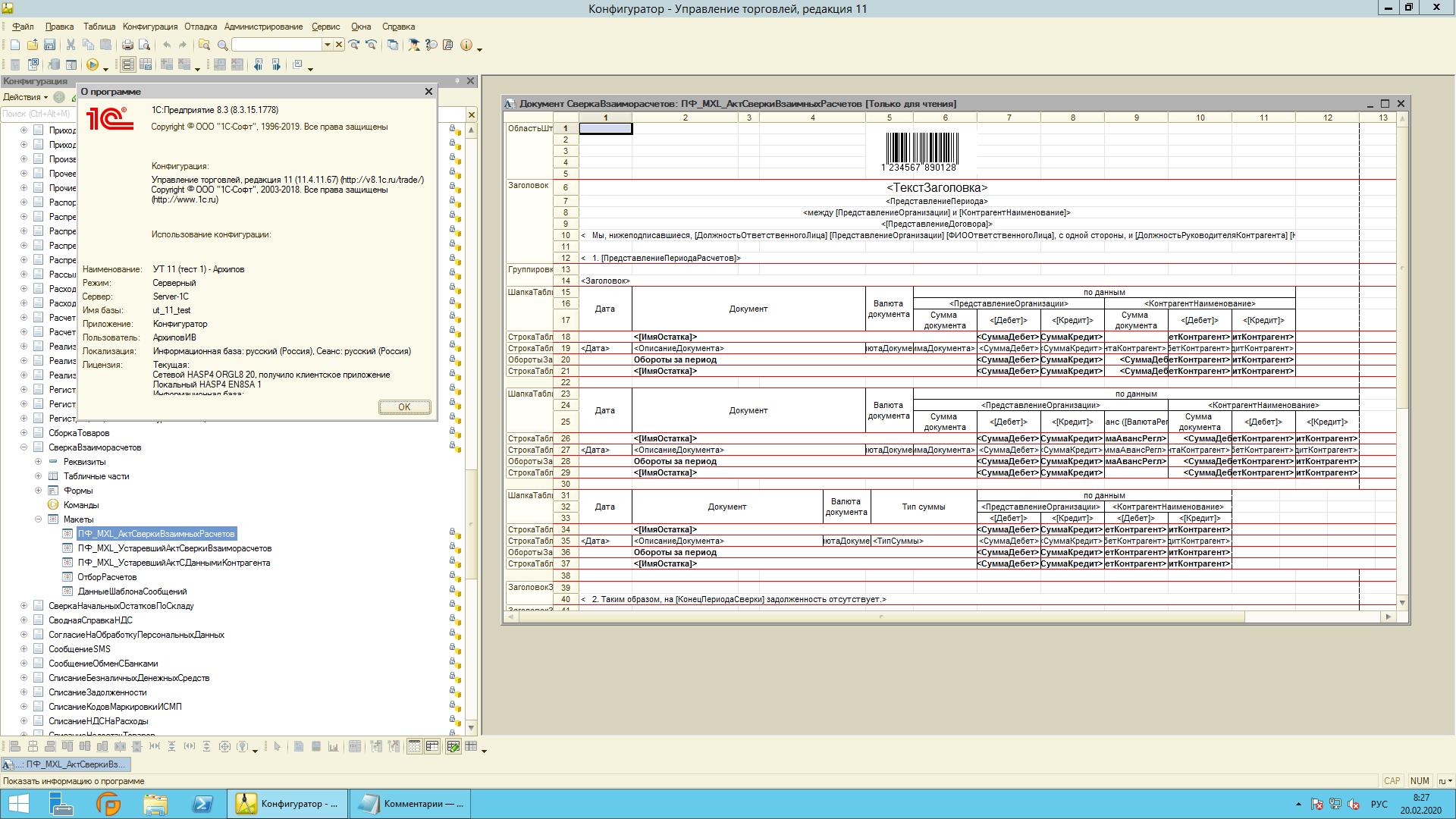Image resolution: width=1456 pixels, height=819 pixels.
Task: Click the Open file toolbar icon
Action: [x=33, y=45]
